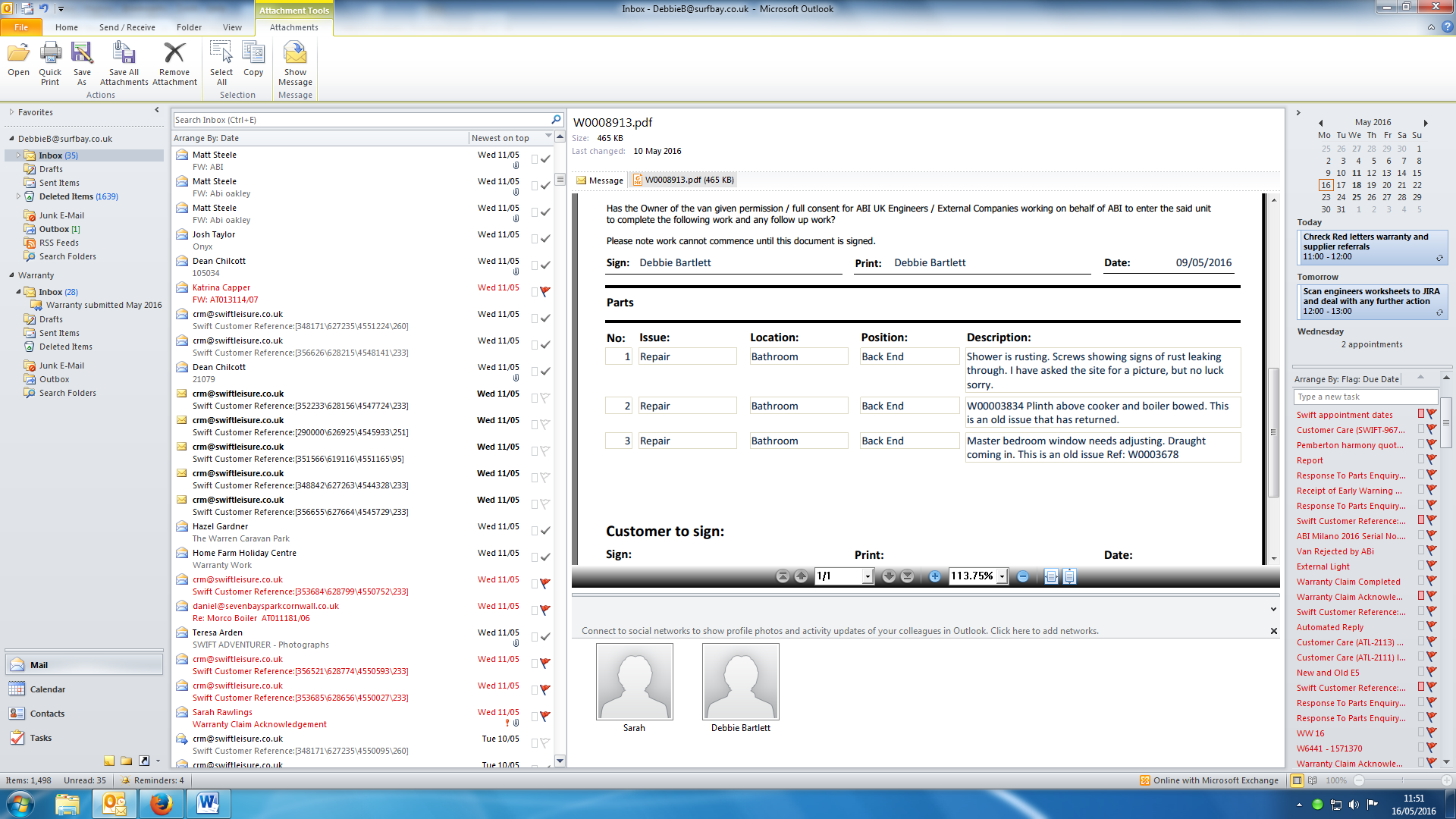The image size is (1456, 819).
Task: Click the Search Inbox field
Action: 361,120
